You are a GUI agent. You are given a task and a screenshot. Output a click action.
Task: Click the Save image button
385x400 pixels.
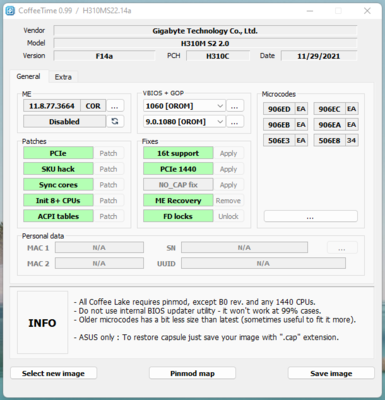(x=331, y=373)
